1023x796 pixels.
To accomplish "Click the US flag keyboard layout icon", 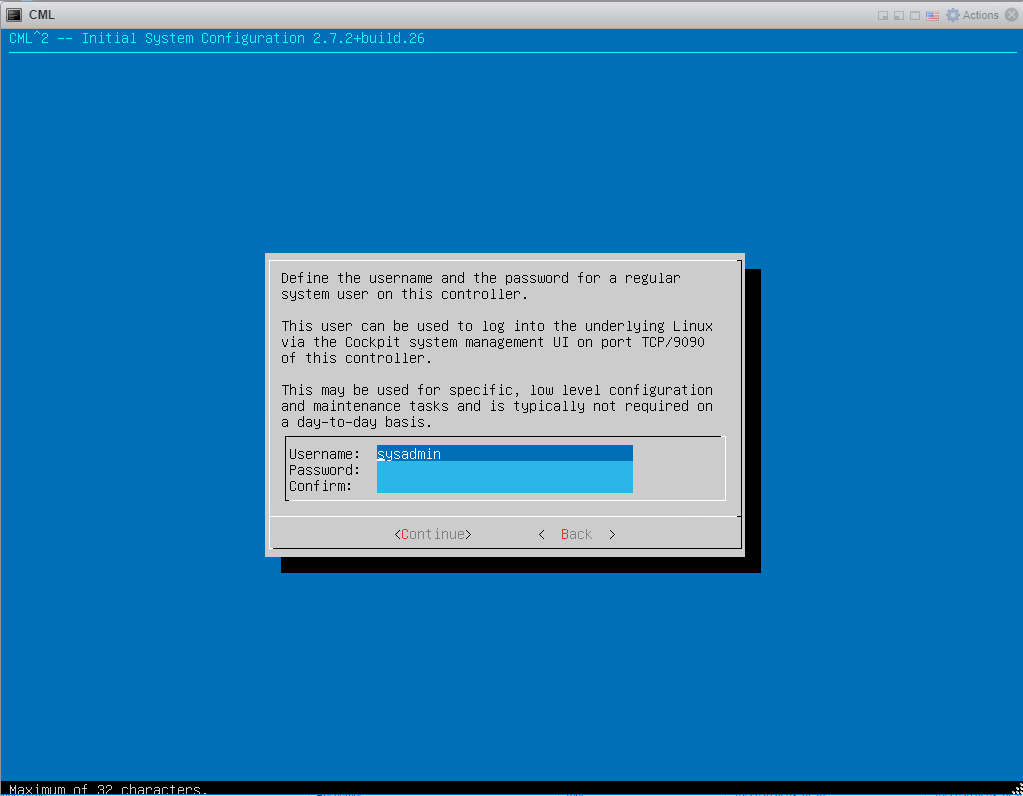I will (932, 15).
